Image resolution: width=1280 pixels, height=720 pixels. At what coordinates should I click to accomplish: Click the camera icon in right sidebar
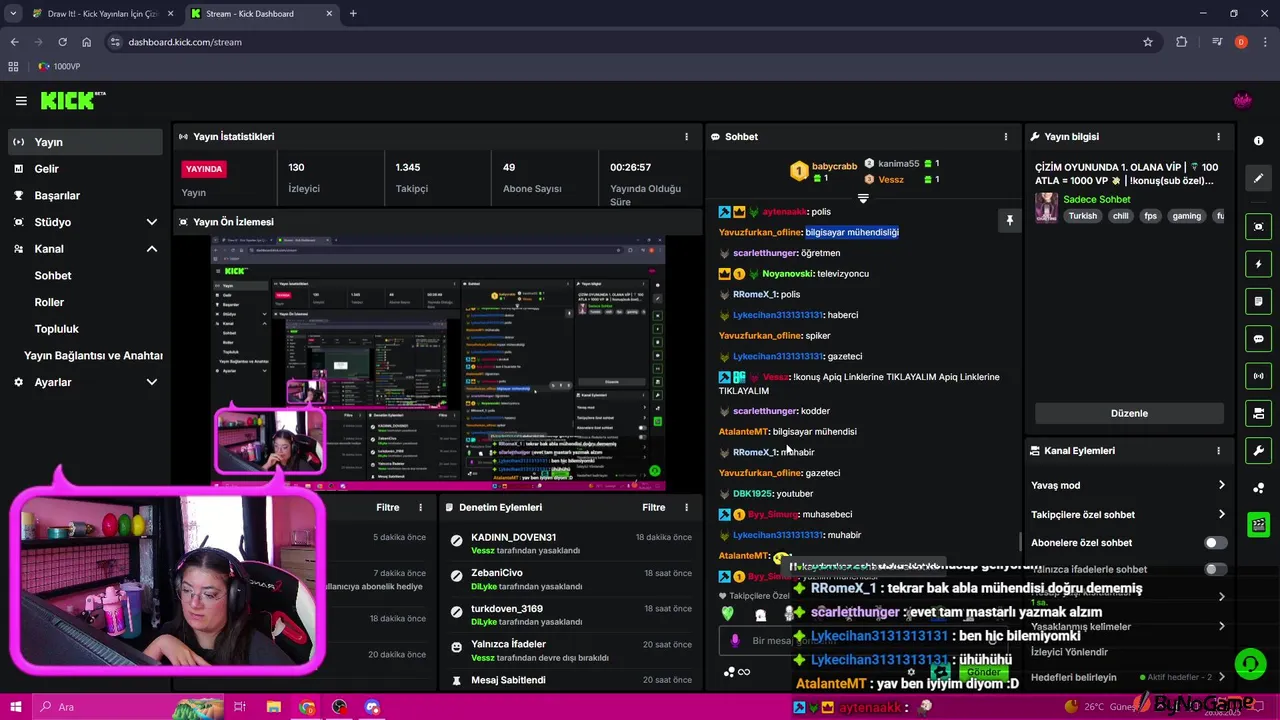[x=1258, y=413]
